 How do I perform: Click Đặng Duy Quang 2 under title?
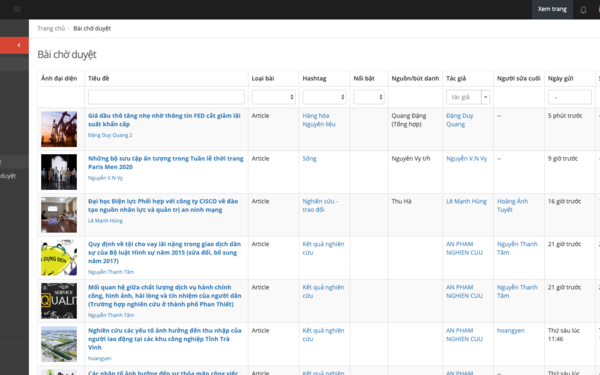[110, 135]
